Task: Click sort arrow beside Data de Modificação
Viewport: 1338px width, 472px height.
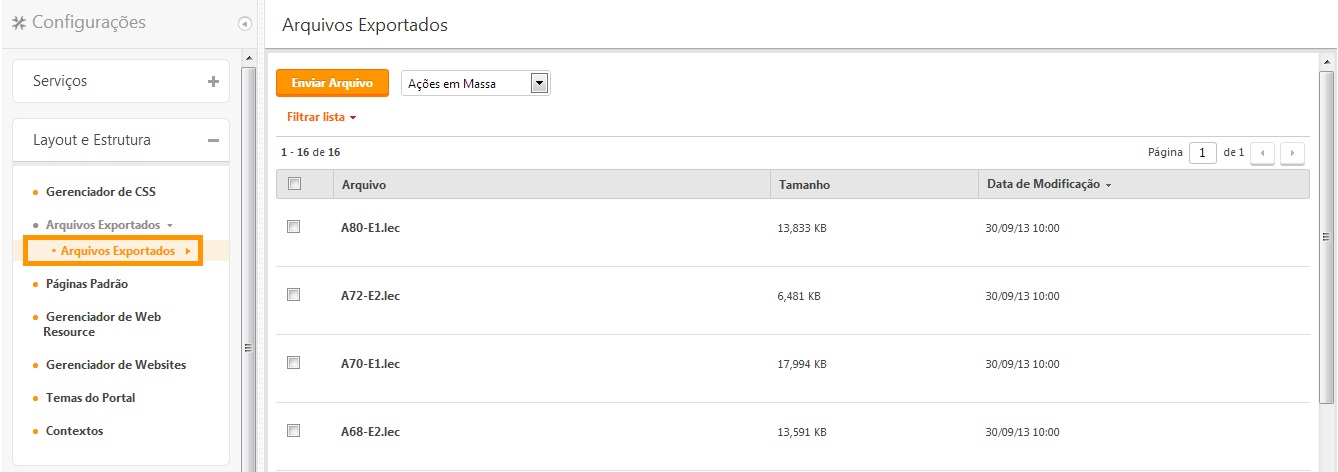Action: [x=1109, y=185]
